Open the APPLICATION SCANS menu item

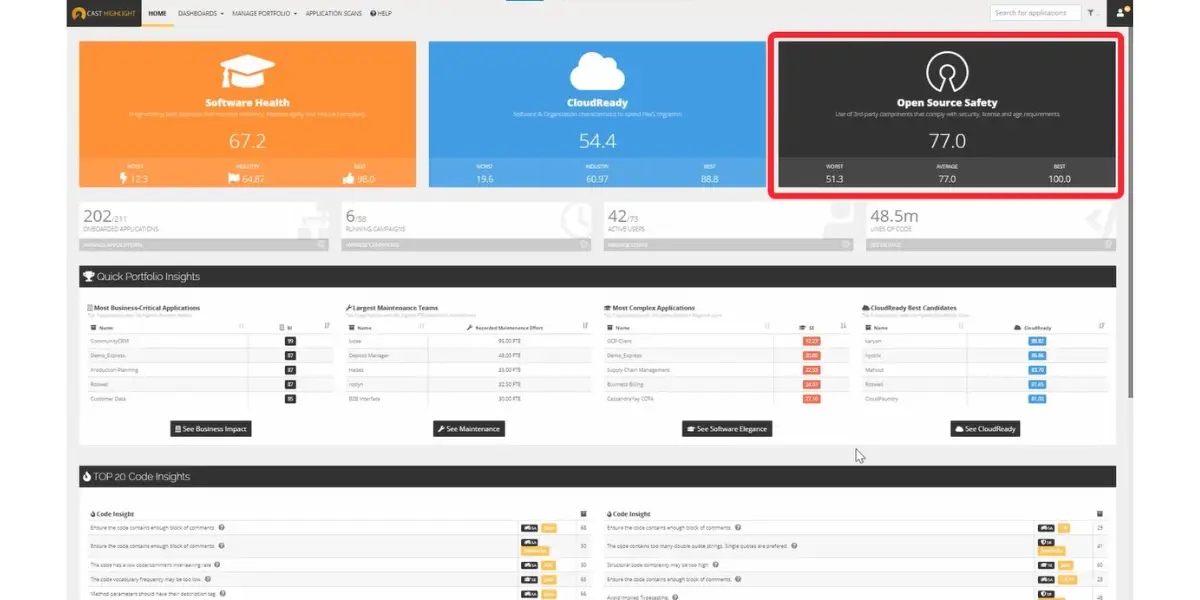(334, 14)
